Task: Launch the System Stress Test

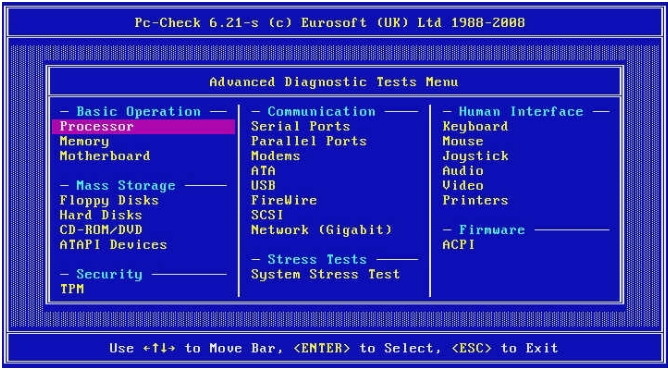Action: click(325, 274)
